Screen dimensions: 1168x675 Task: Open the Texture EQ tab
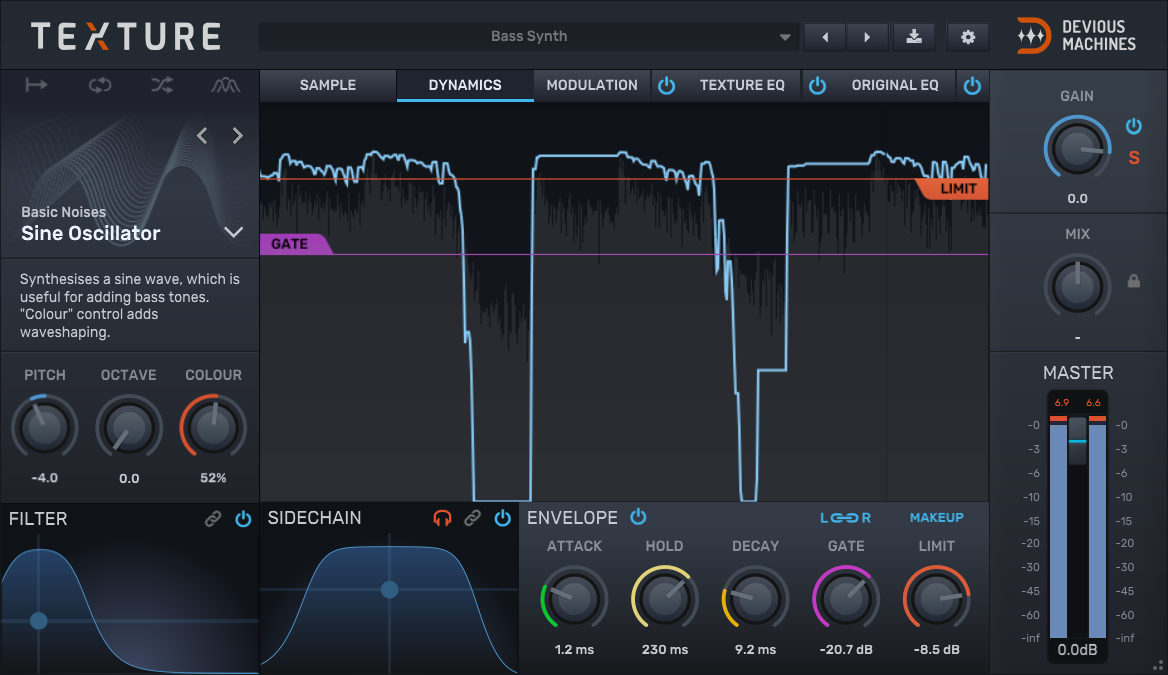coord(742,85)
